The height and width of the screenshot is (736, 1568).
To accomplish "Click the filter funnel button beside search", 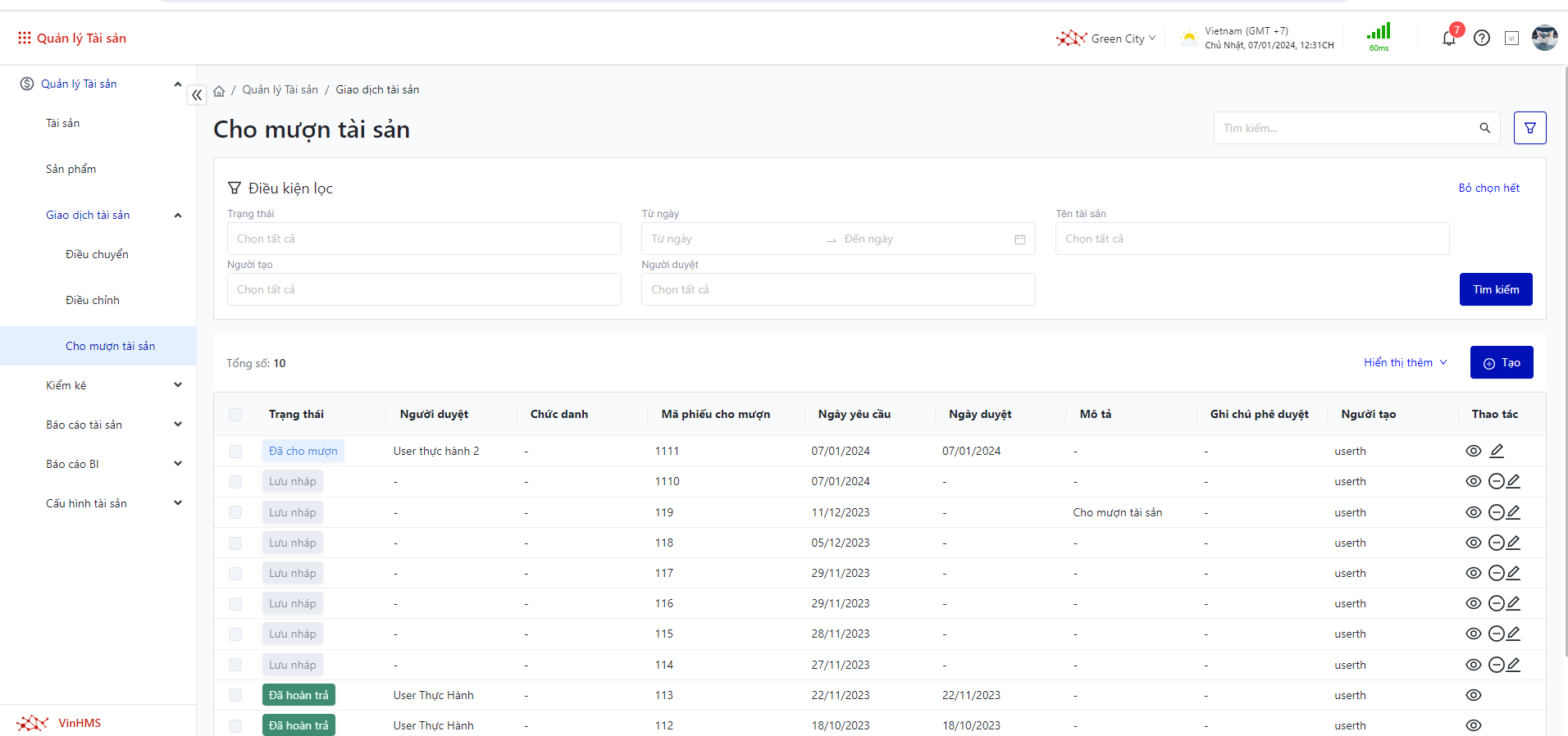I will (x=1529, y=128).
